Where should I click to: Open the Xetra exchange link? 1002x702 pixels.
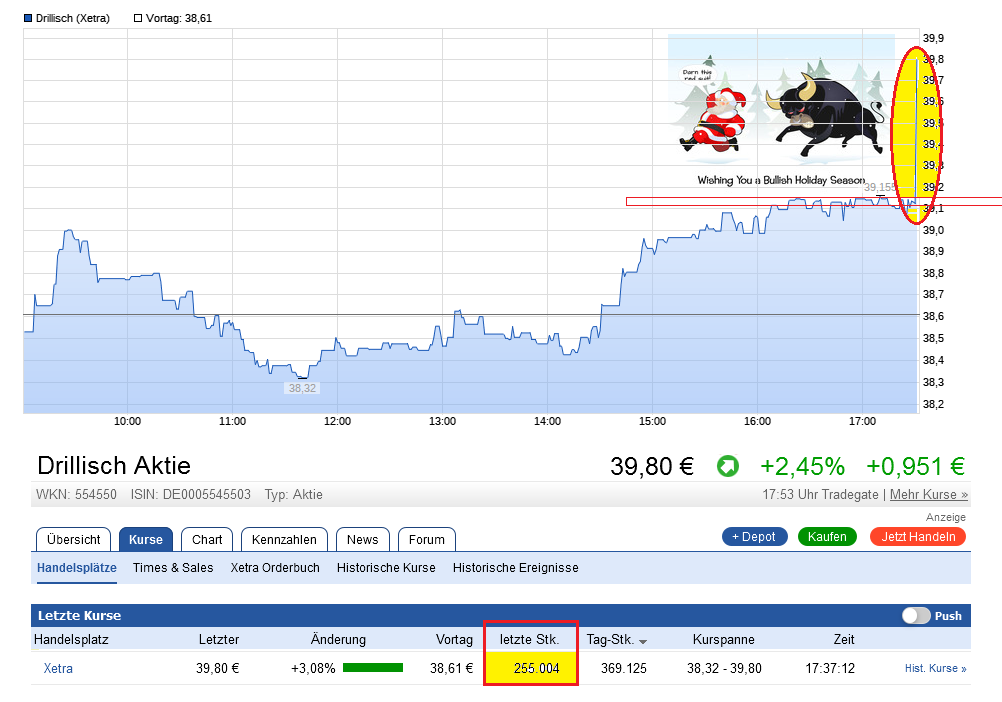(58, 669)
